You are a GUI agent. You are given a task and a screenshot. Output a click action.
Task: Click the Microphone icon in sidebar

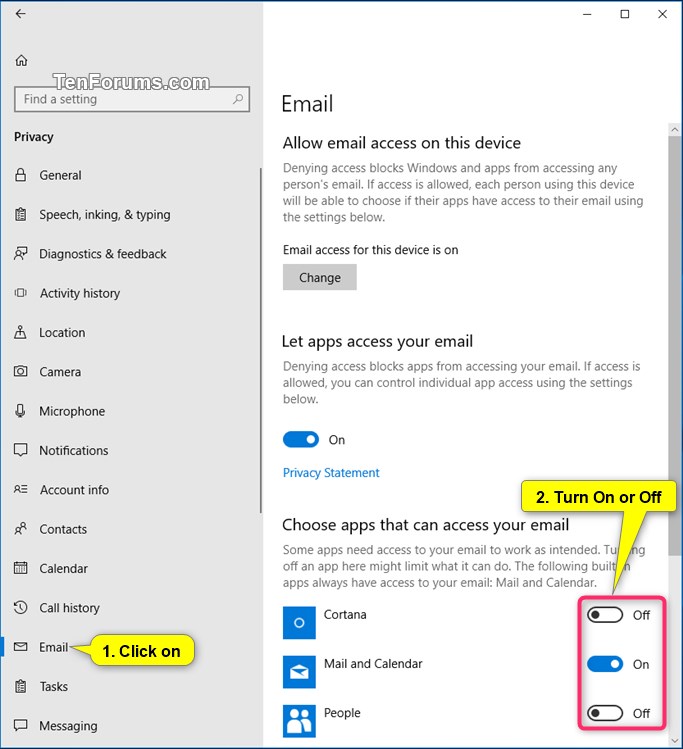[21, 411]
